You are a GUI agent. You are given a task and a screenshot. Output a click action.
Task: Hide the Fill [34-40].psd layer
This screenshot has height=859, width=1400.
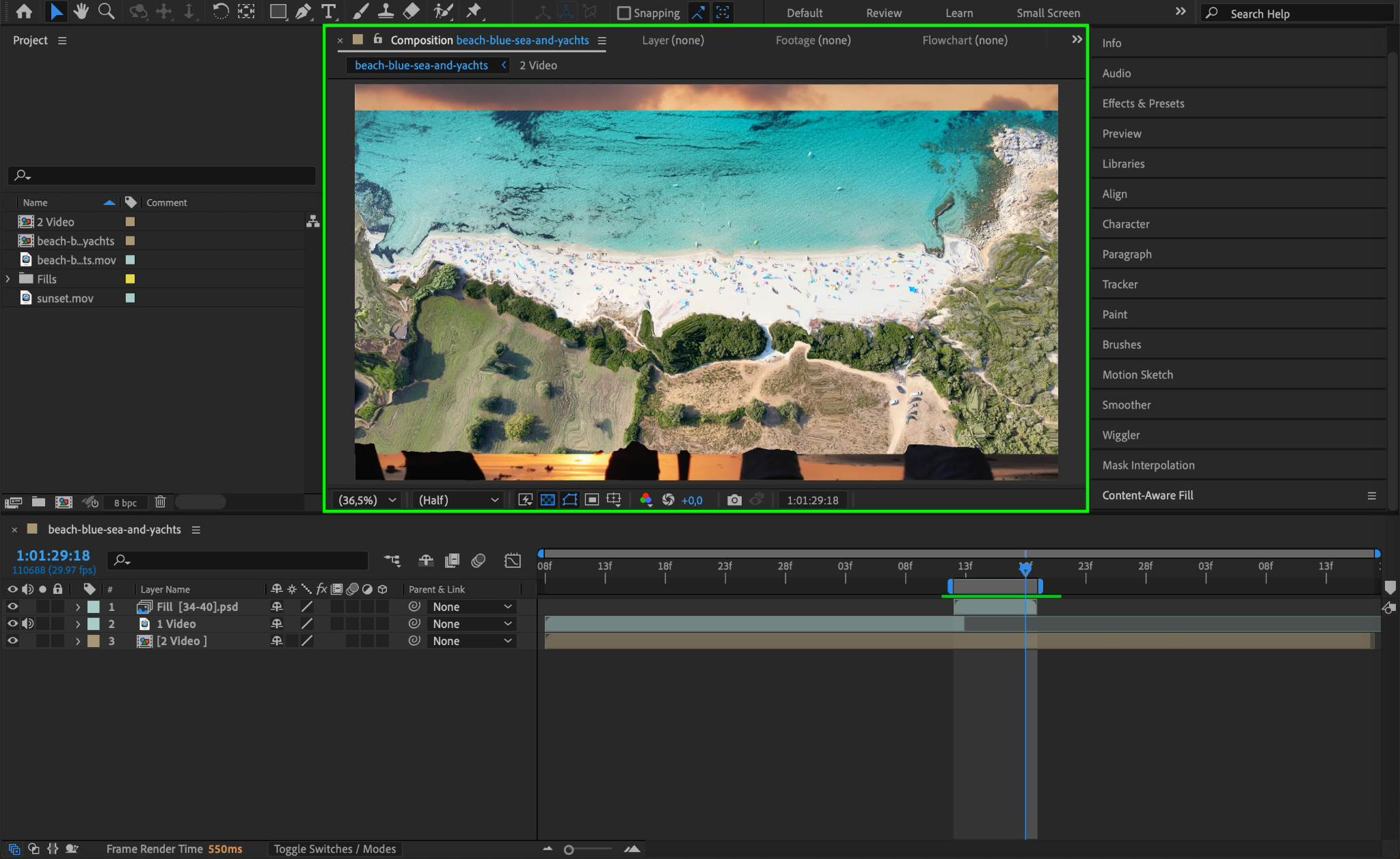(12, 607)
